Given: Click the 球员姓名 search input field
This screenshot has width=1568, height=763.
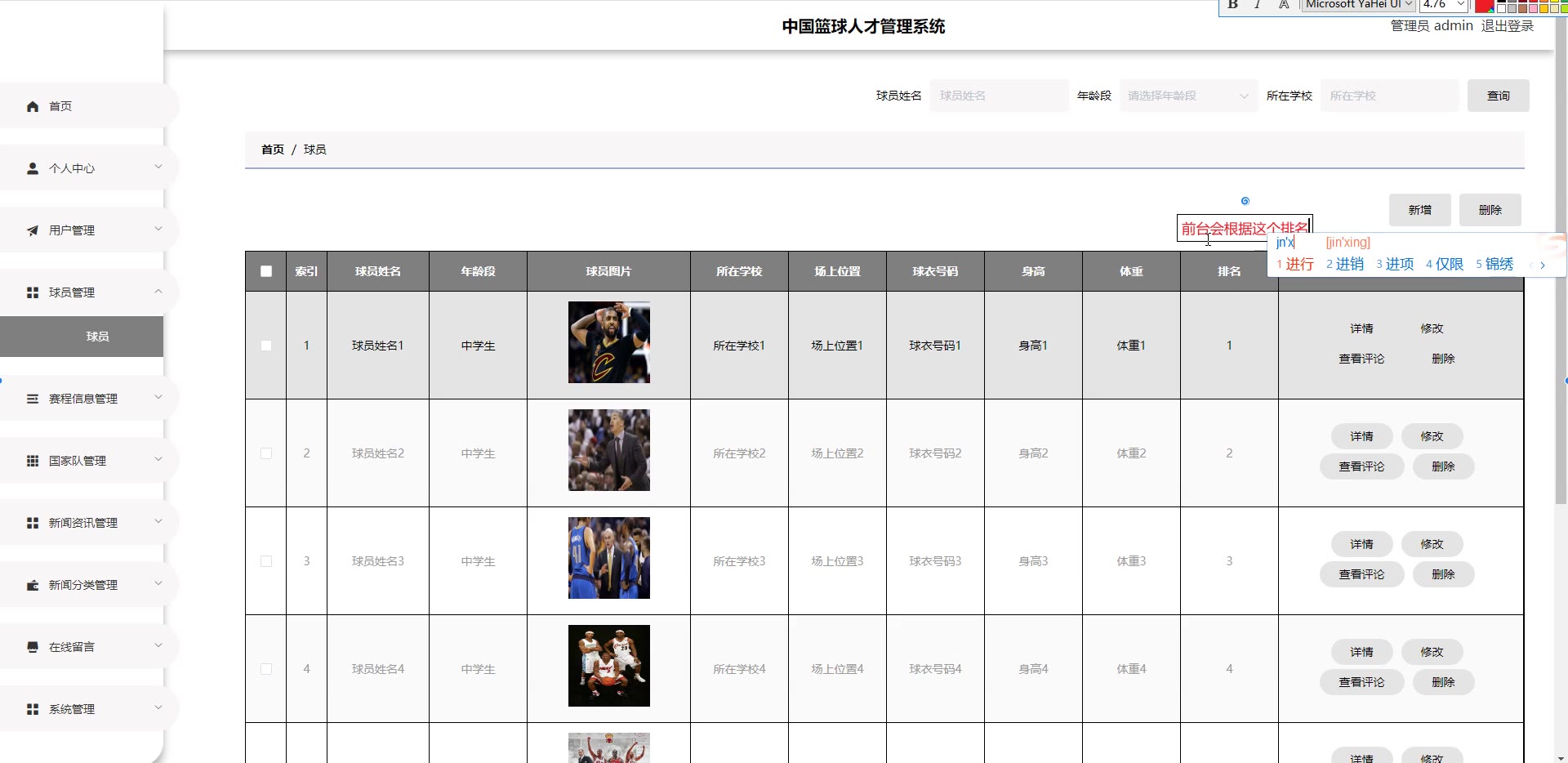Looking at the screenshot, I should pos(999,96).
